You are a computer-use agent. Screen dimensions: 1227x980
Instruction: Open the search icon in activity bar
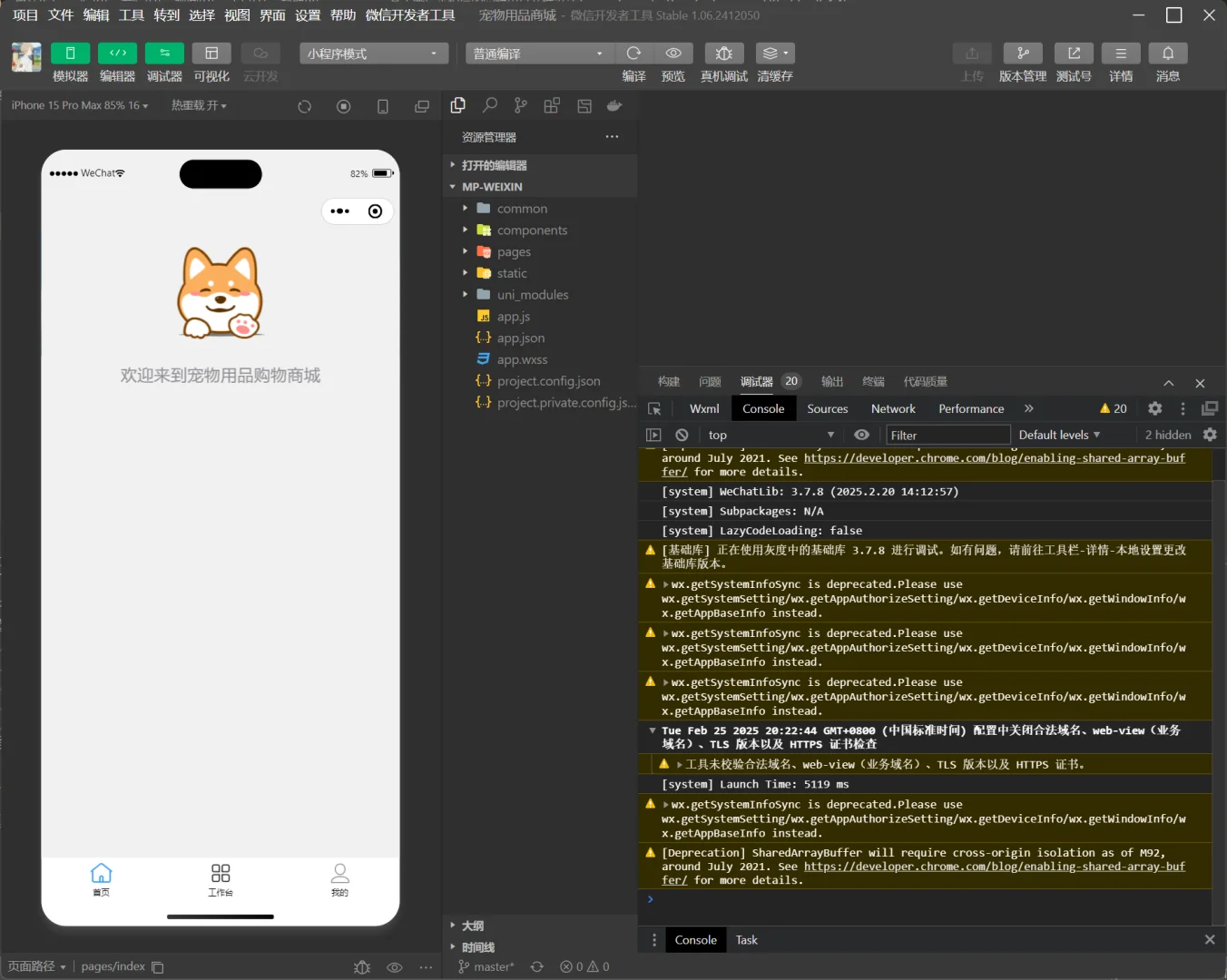pos(490,105)
